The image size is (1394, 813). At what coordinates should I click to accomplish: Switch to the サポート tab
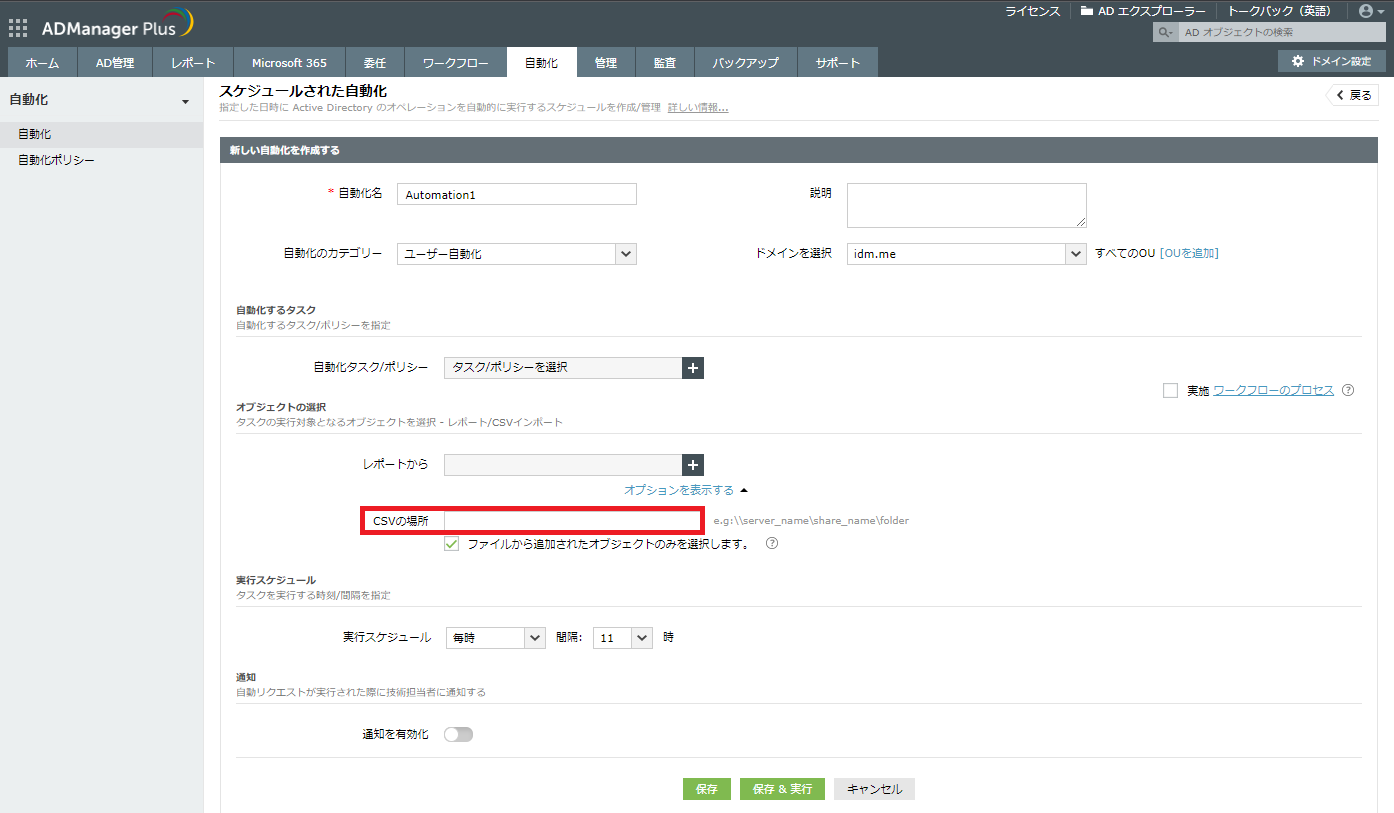[x=838, y=62]
